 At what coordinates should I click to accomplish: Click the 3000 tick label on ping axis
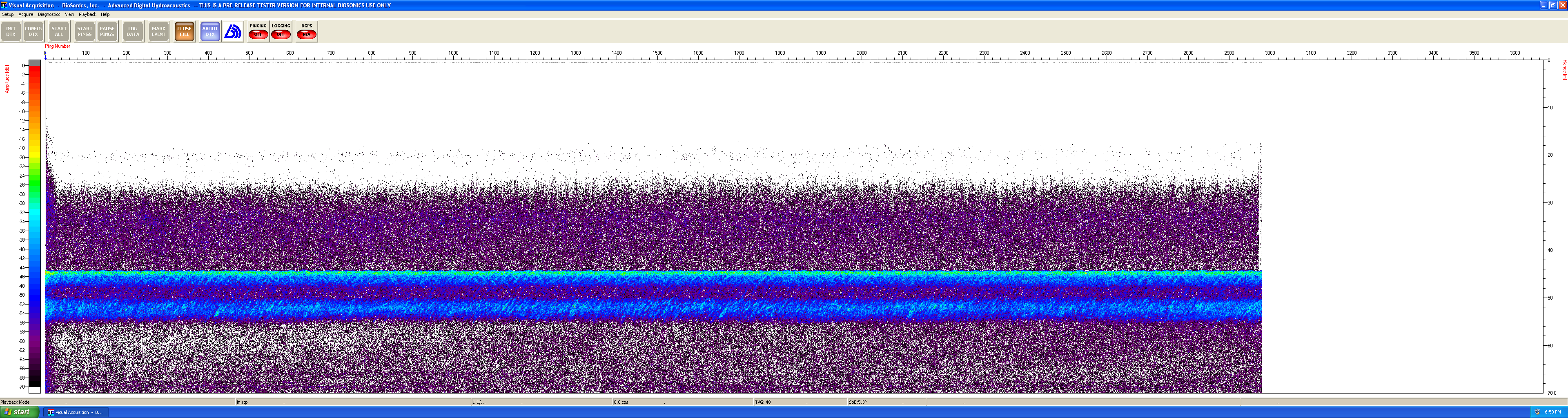[x=1270, y=53]
